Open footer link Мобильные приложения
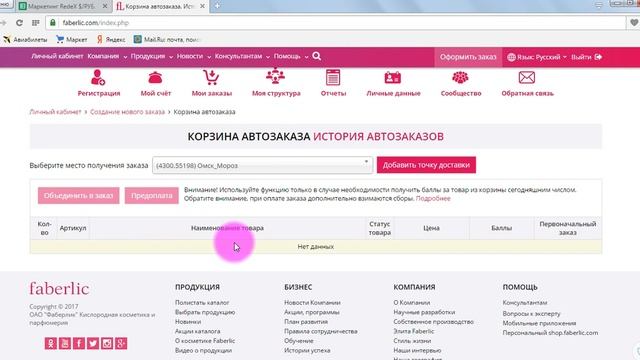Viewport: 640px width, 360px height. (539, 323)
